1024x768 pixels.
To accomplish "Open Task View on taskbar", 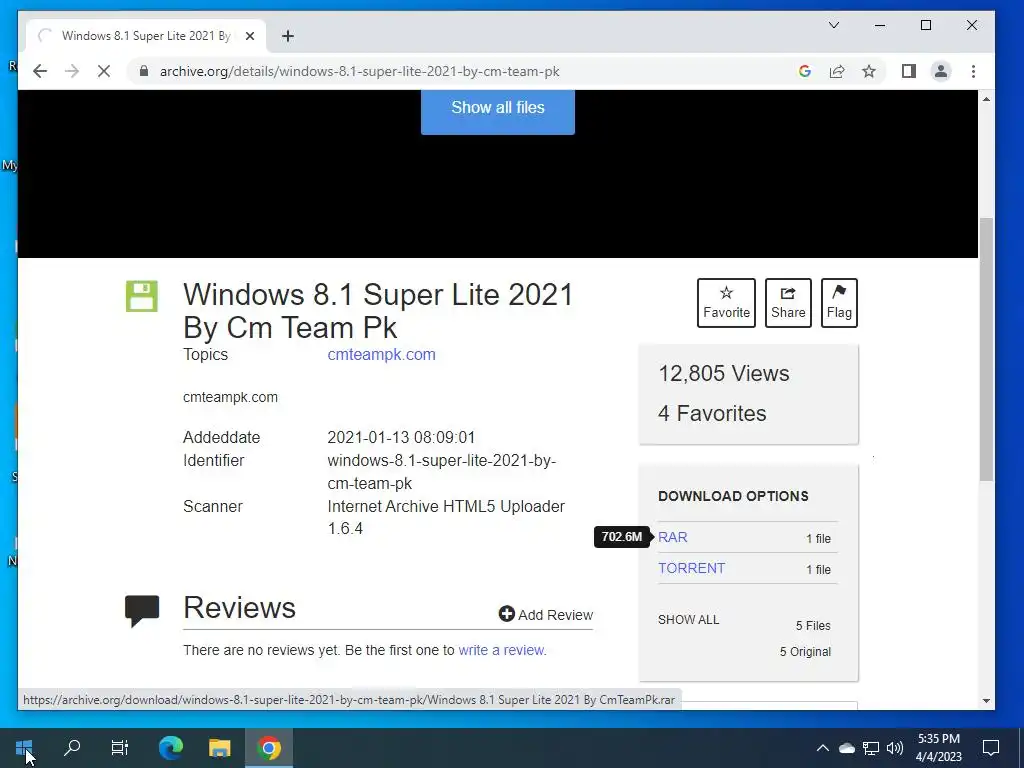I will click(120, 748).
